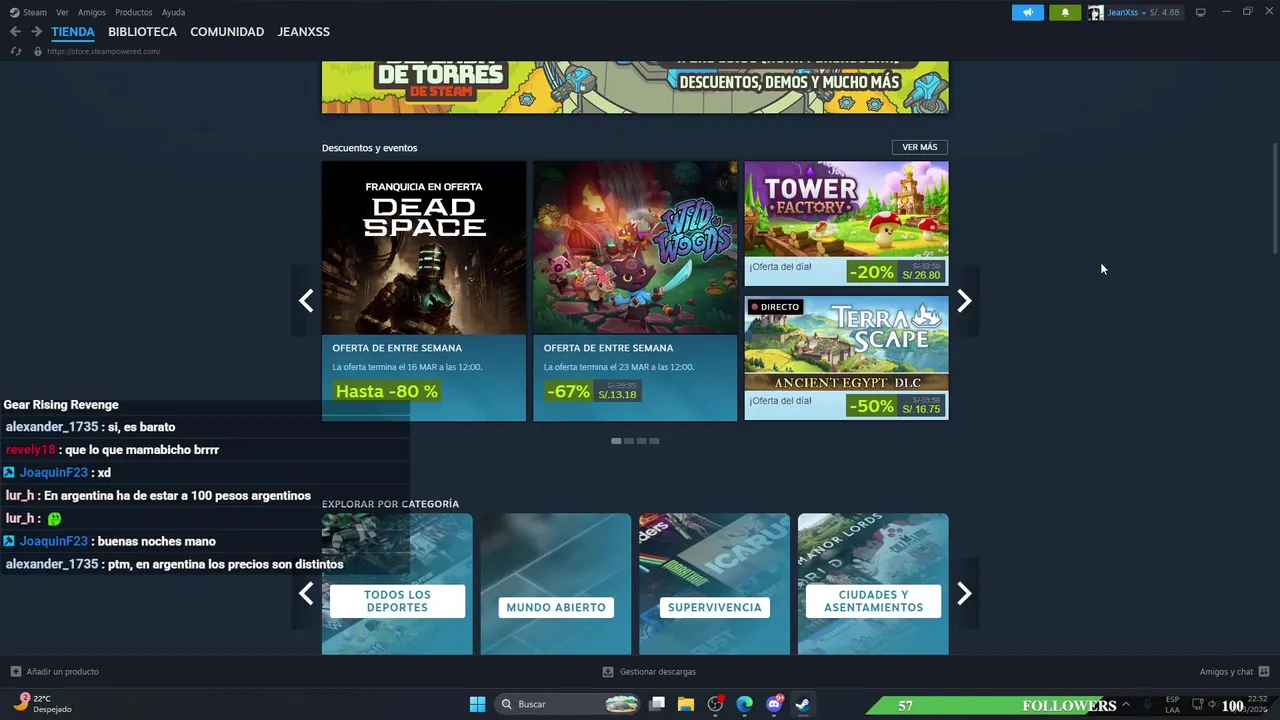Go back with the navigation arrow

(15, 32)
